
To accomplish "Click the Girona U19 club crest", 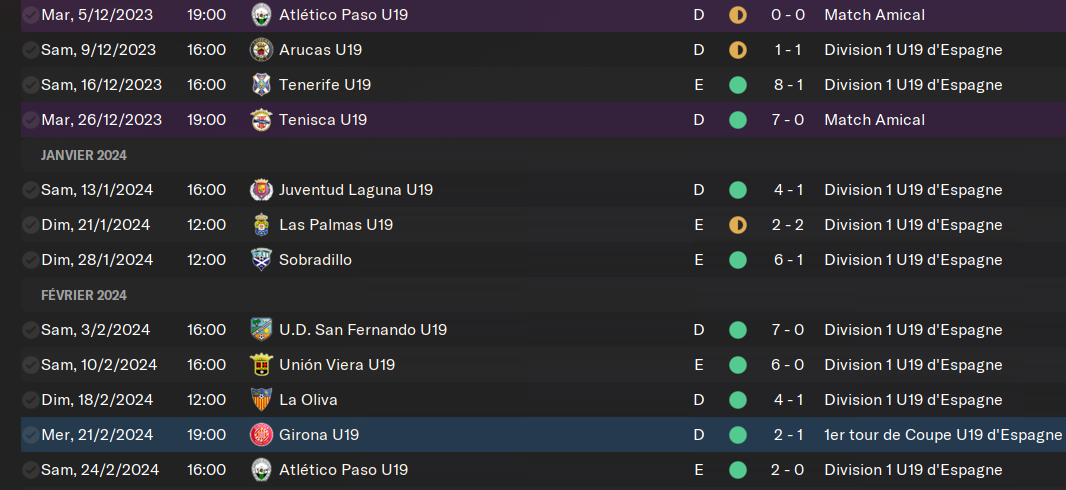I will point(261,435).
